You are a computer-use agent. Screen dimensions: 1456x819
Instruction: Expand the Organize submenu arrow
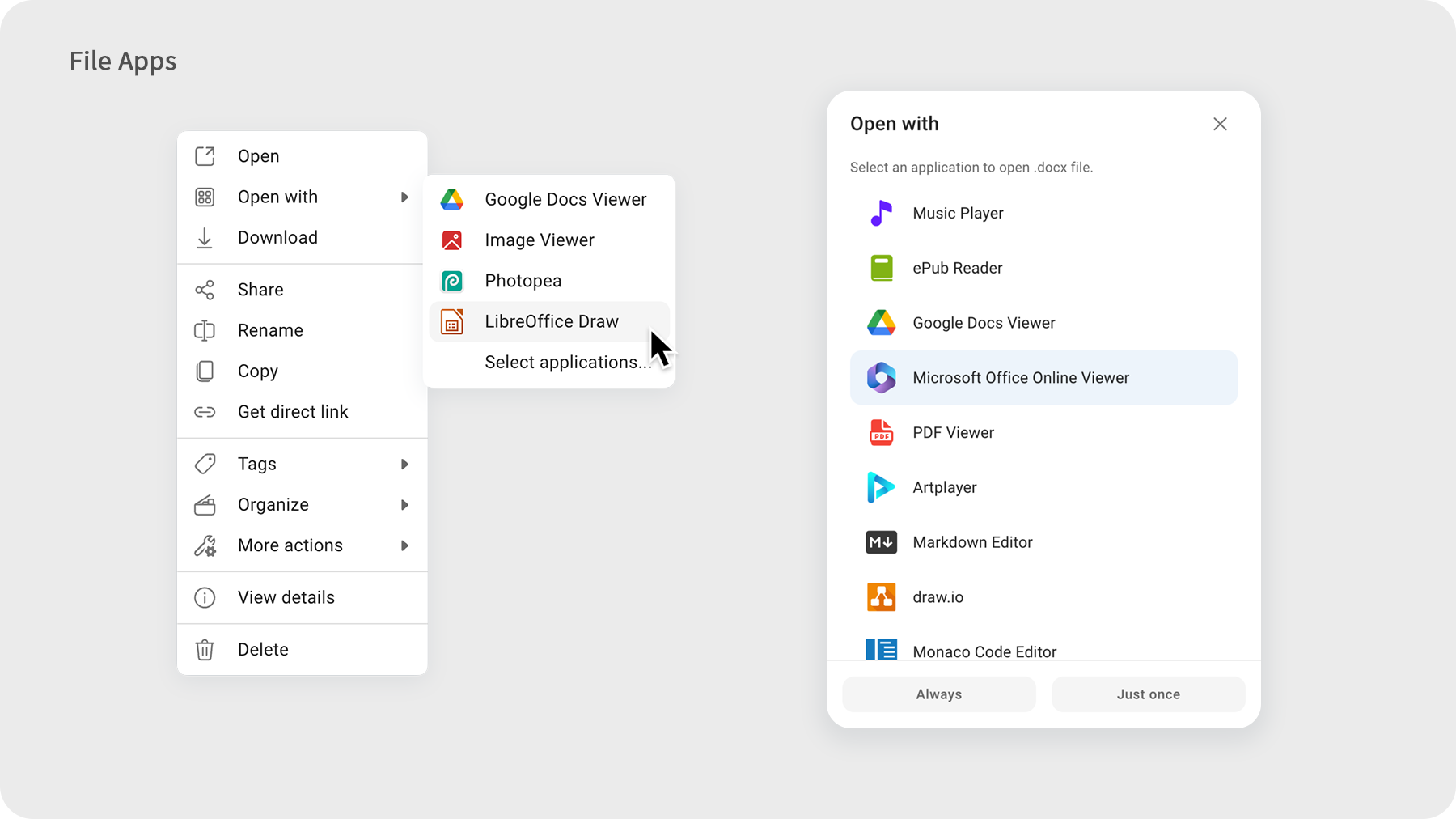[x=404, y=505]
